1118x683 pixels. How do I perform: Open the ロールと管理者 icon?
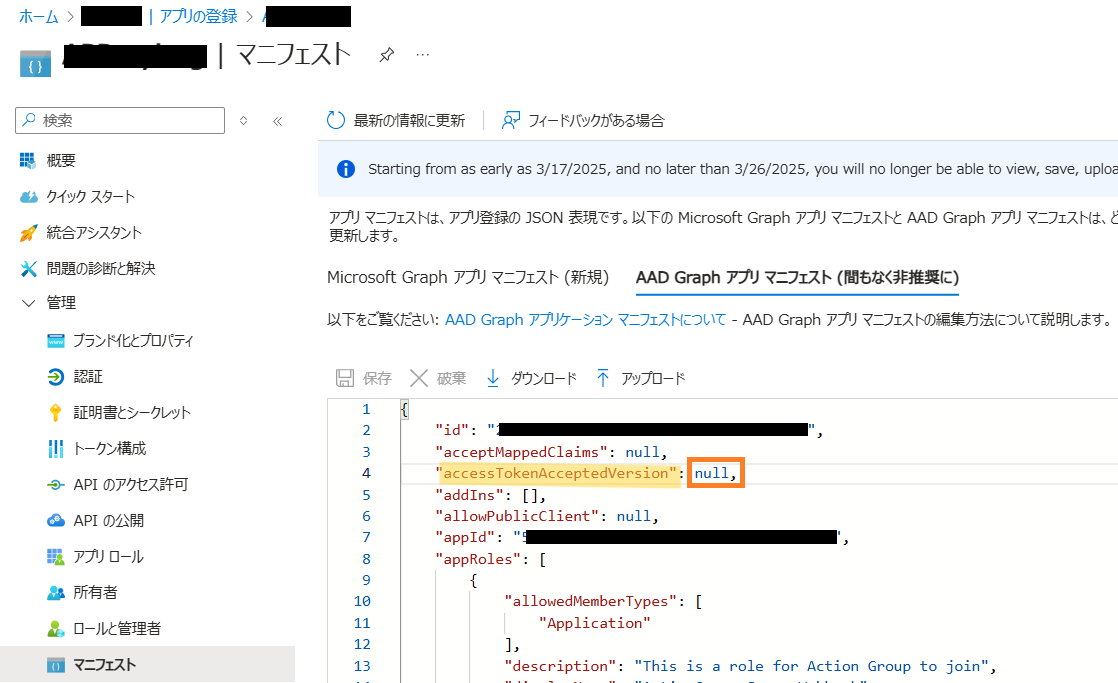56,629
